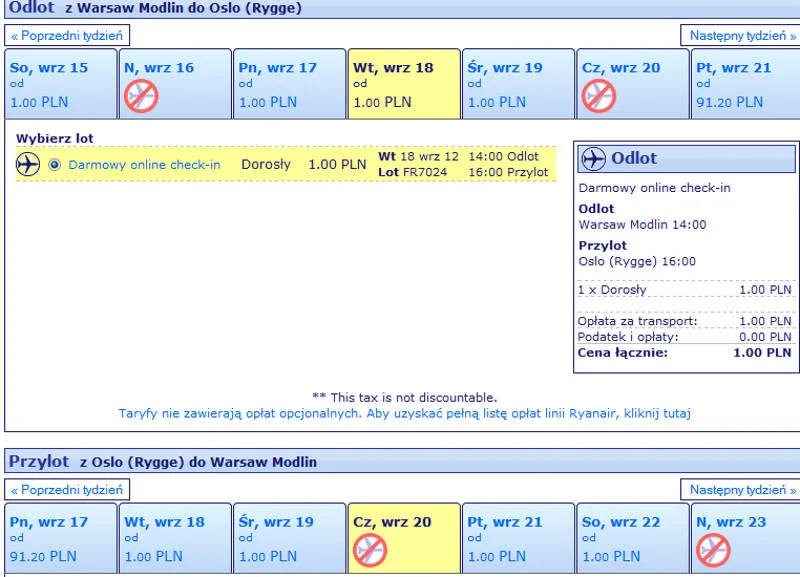Click no-flight icon on departure Cz, wrz 20
The height and width of the screenshot is (577, 800).
click(x=599, y=96)
